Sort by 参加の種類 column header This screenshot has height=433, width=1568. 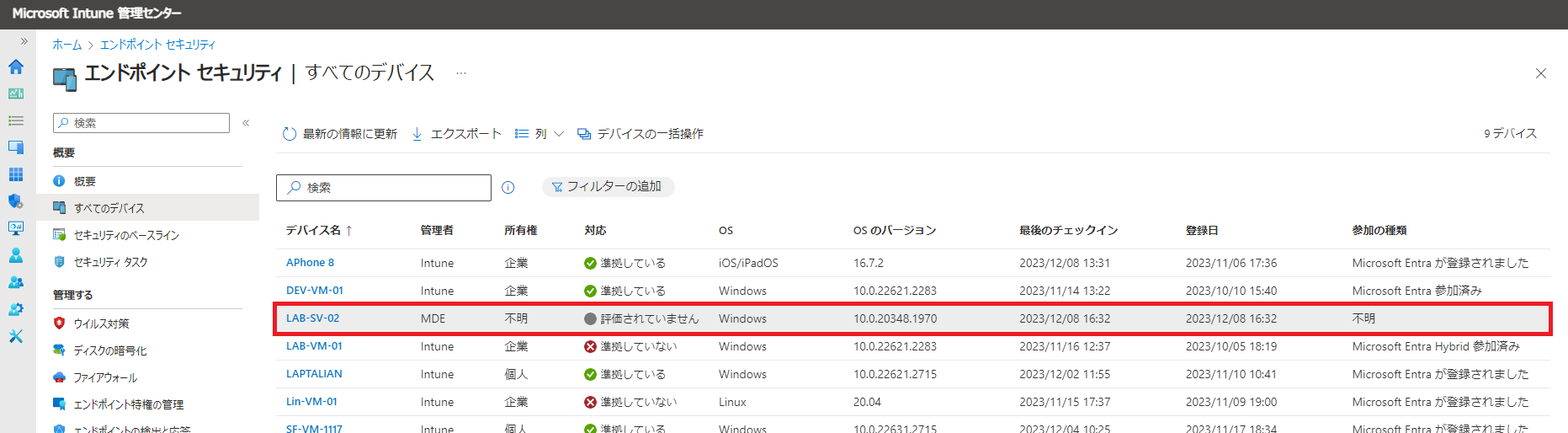(1379, 230)
